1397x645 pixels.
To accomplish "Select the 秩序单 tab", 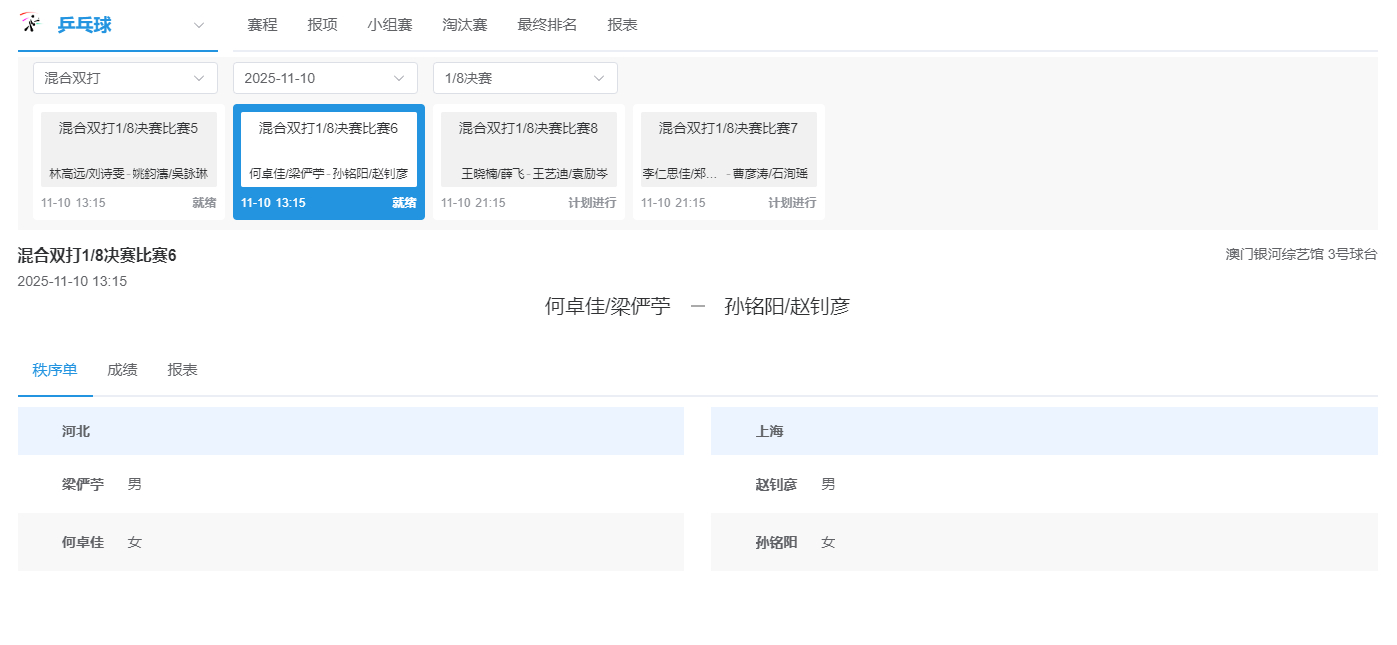I will tap(55, 369).
